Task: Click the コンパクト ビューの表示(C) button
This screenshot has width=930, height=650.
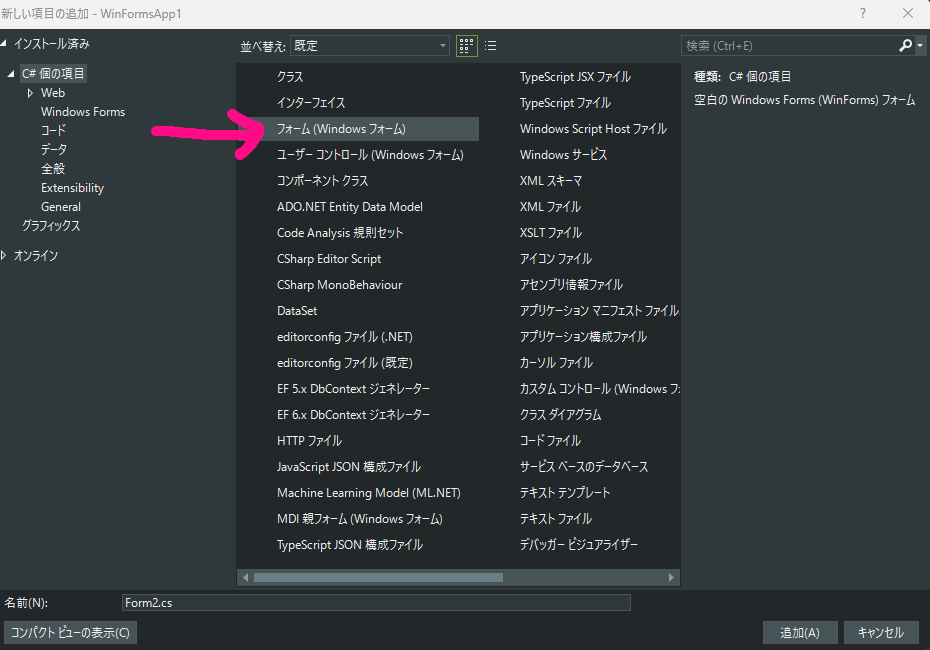Action: [x=71, y=633]
